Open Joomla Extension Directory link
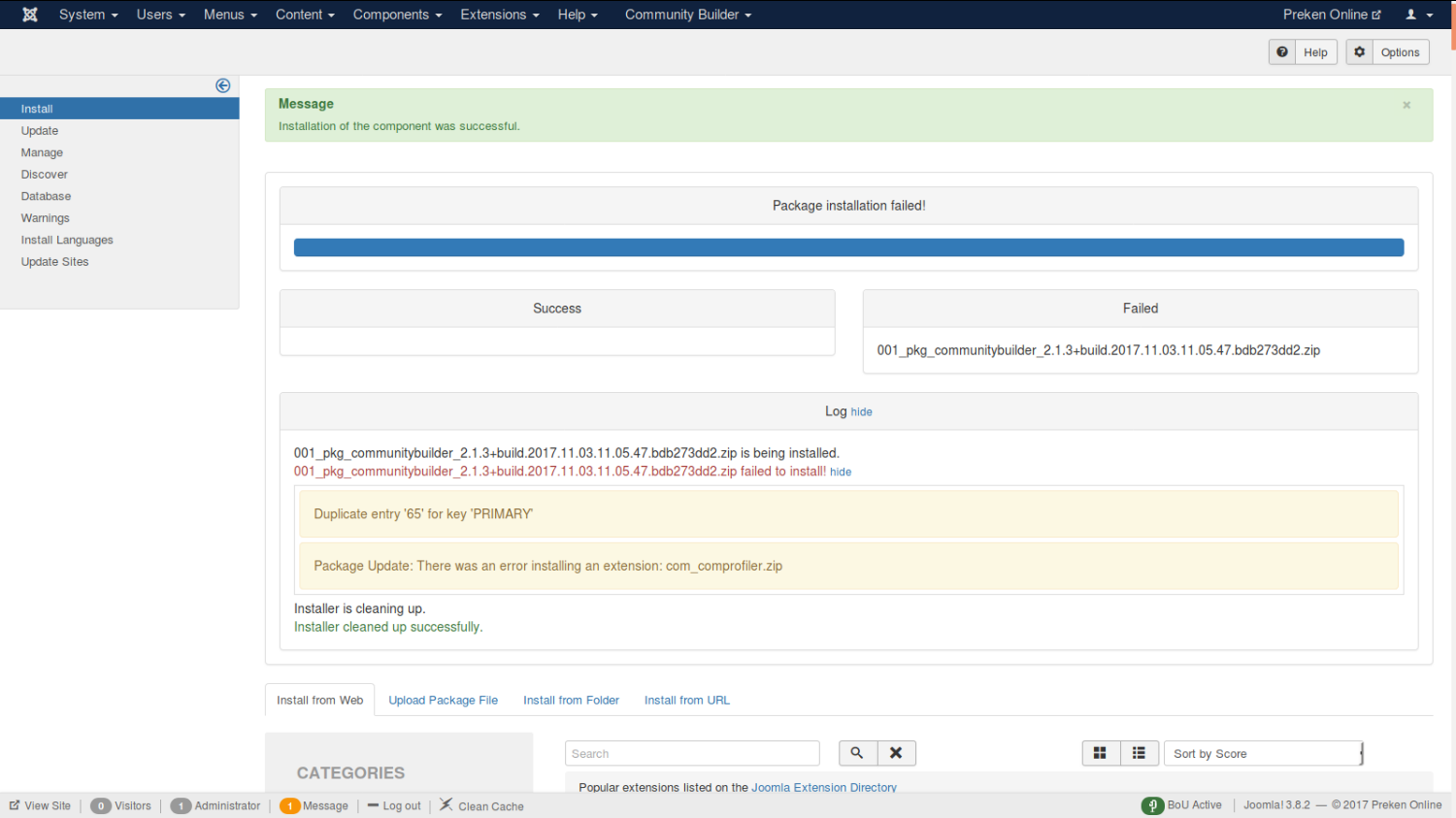 point(823,787)
